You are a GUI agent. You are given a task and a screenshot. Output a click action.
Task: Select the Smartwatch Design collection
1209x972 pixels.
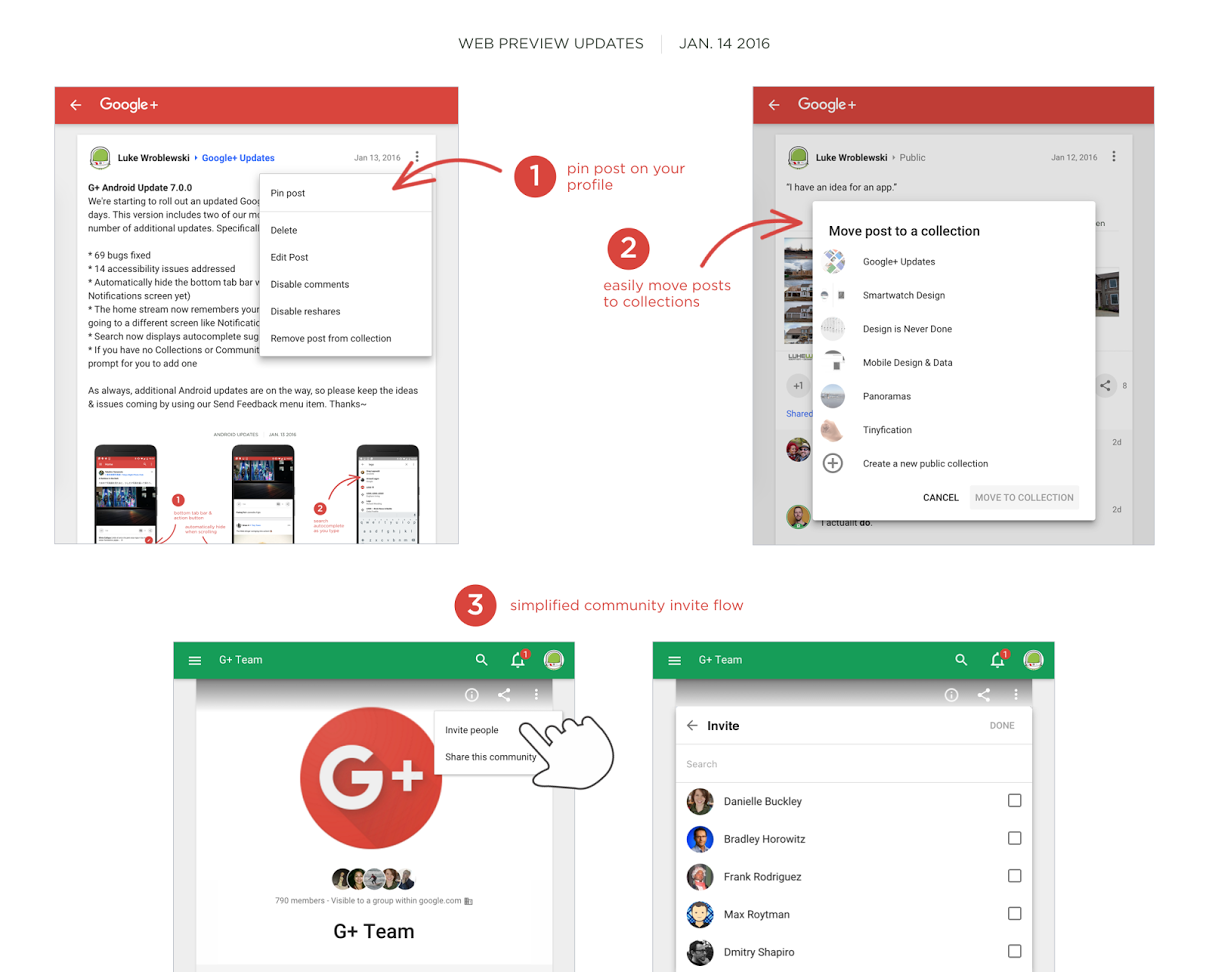coord(903,296)
